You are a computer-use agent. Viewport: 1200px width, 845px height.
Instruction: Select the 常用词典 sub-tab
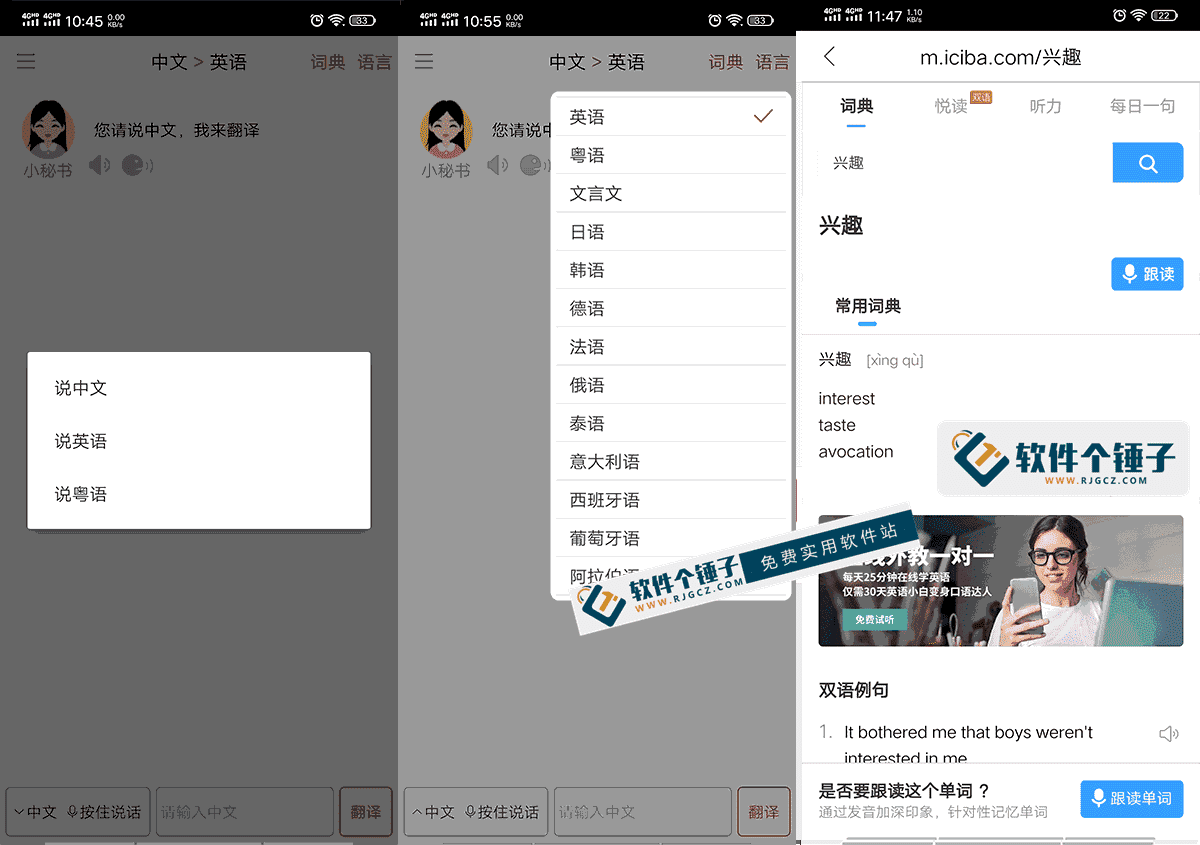(868, 306)
